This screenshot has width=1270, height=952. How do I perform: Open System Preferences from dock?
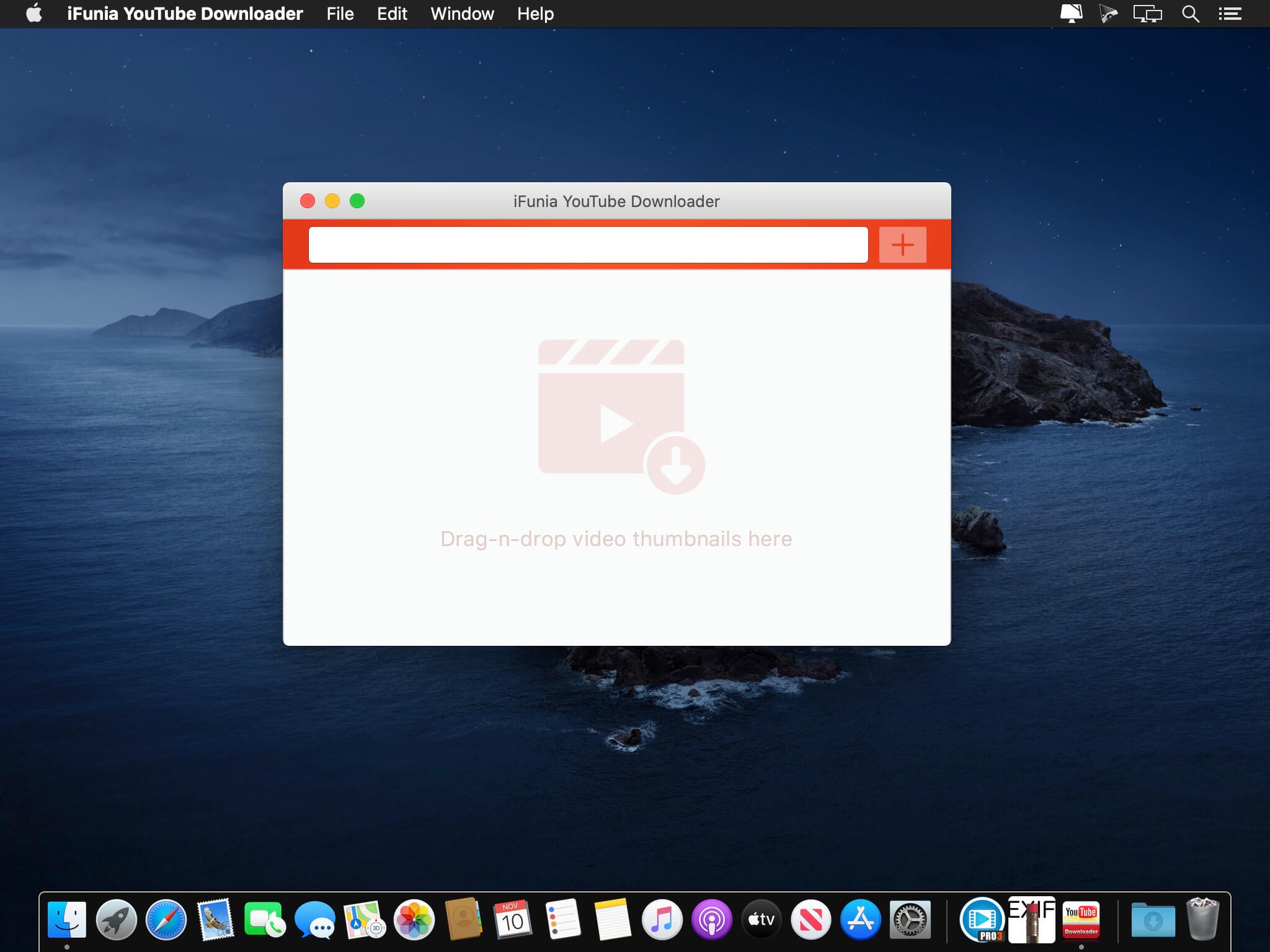pyautogui.click(x=910, y=920)
